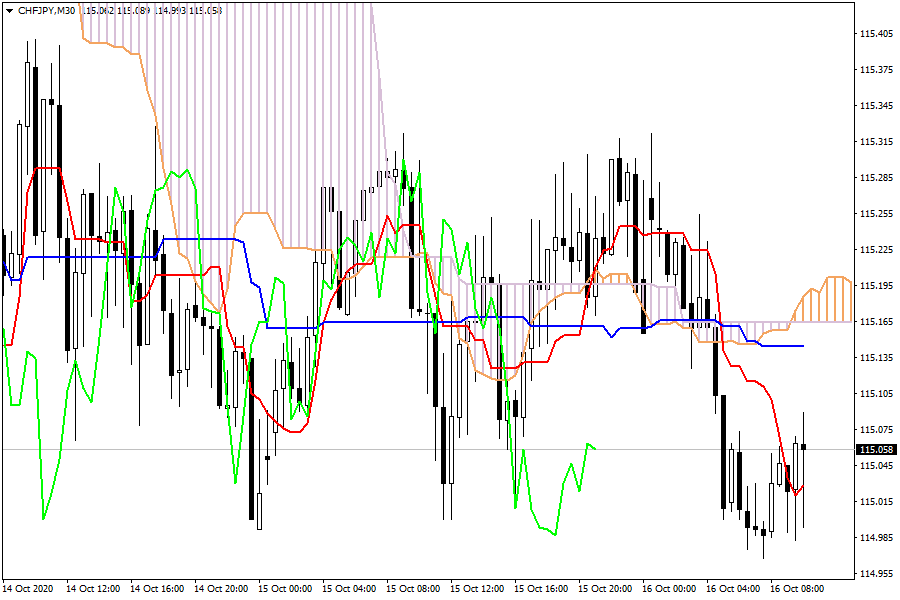The image size is (900, 600).
Task: Select the 16 Oct 08:00 time marker
Action: coord(797,589)
